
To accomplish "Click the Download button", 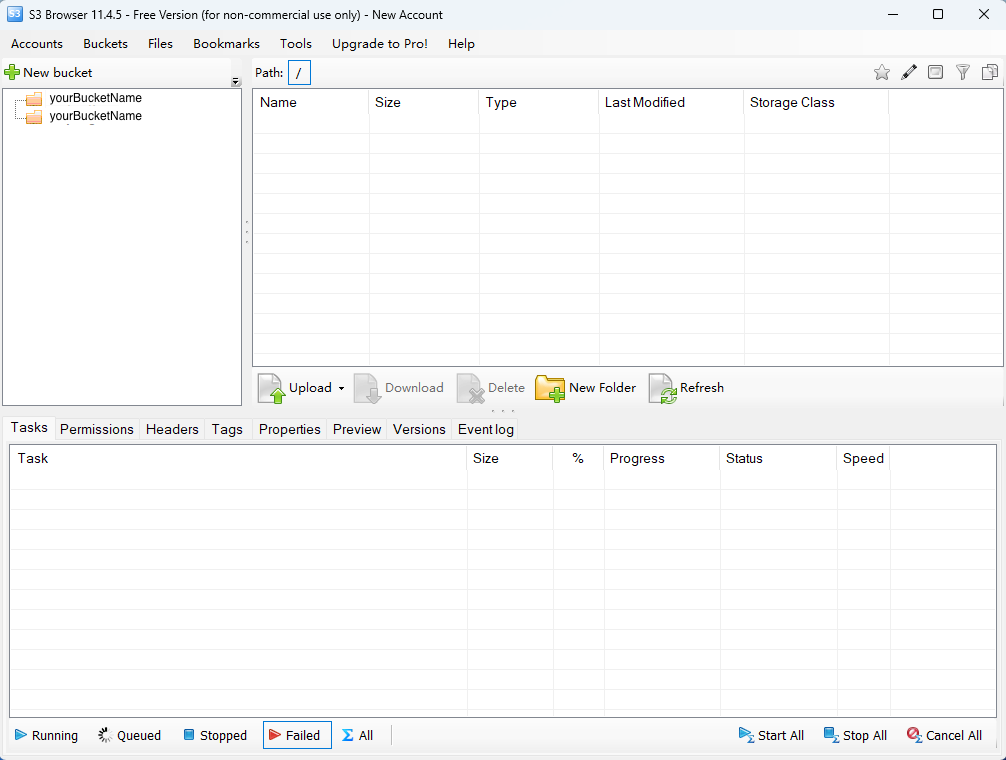I will click(399, 388).
